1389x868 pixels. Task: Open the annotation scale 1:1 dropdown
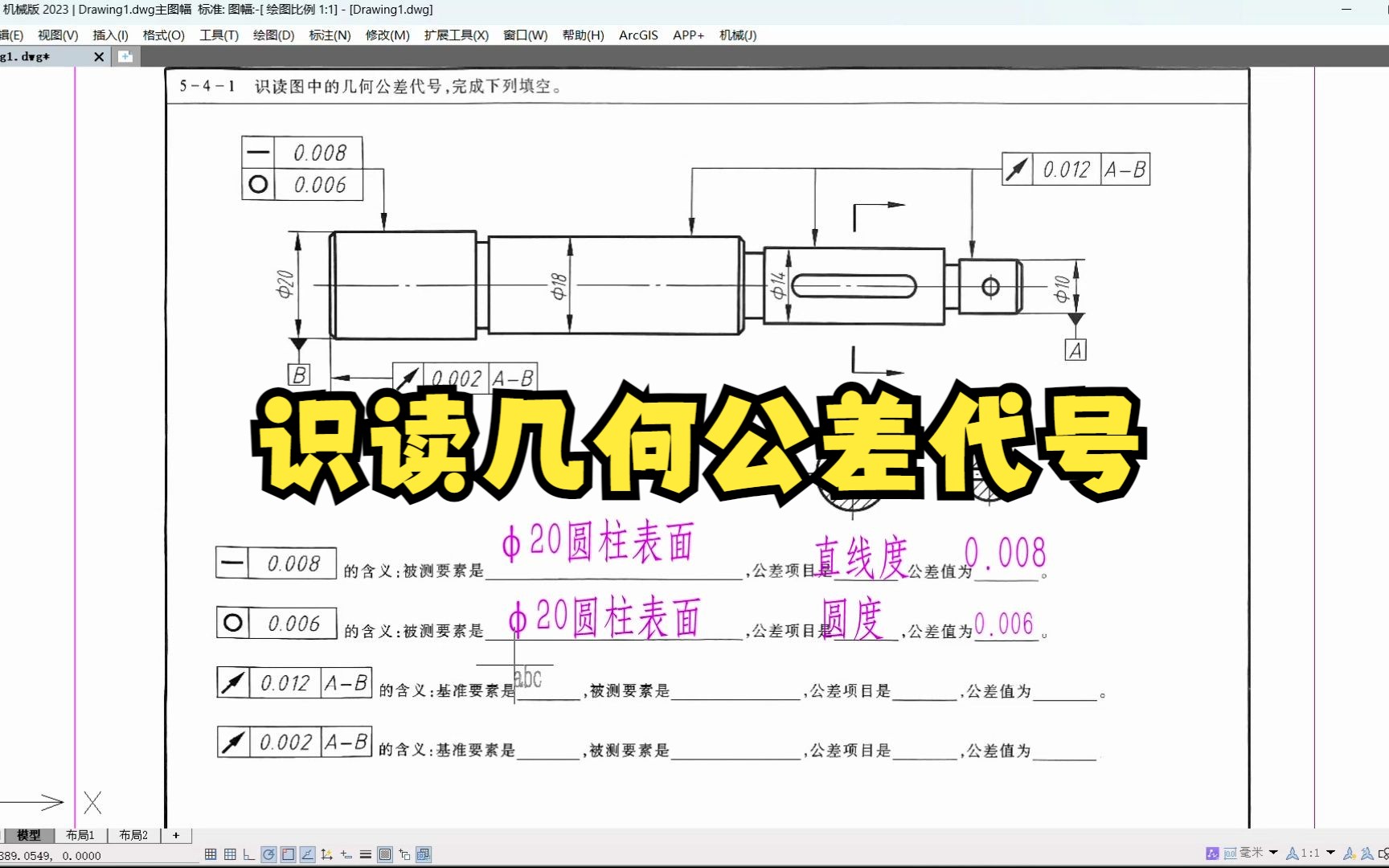coord(1330,853)
